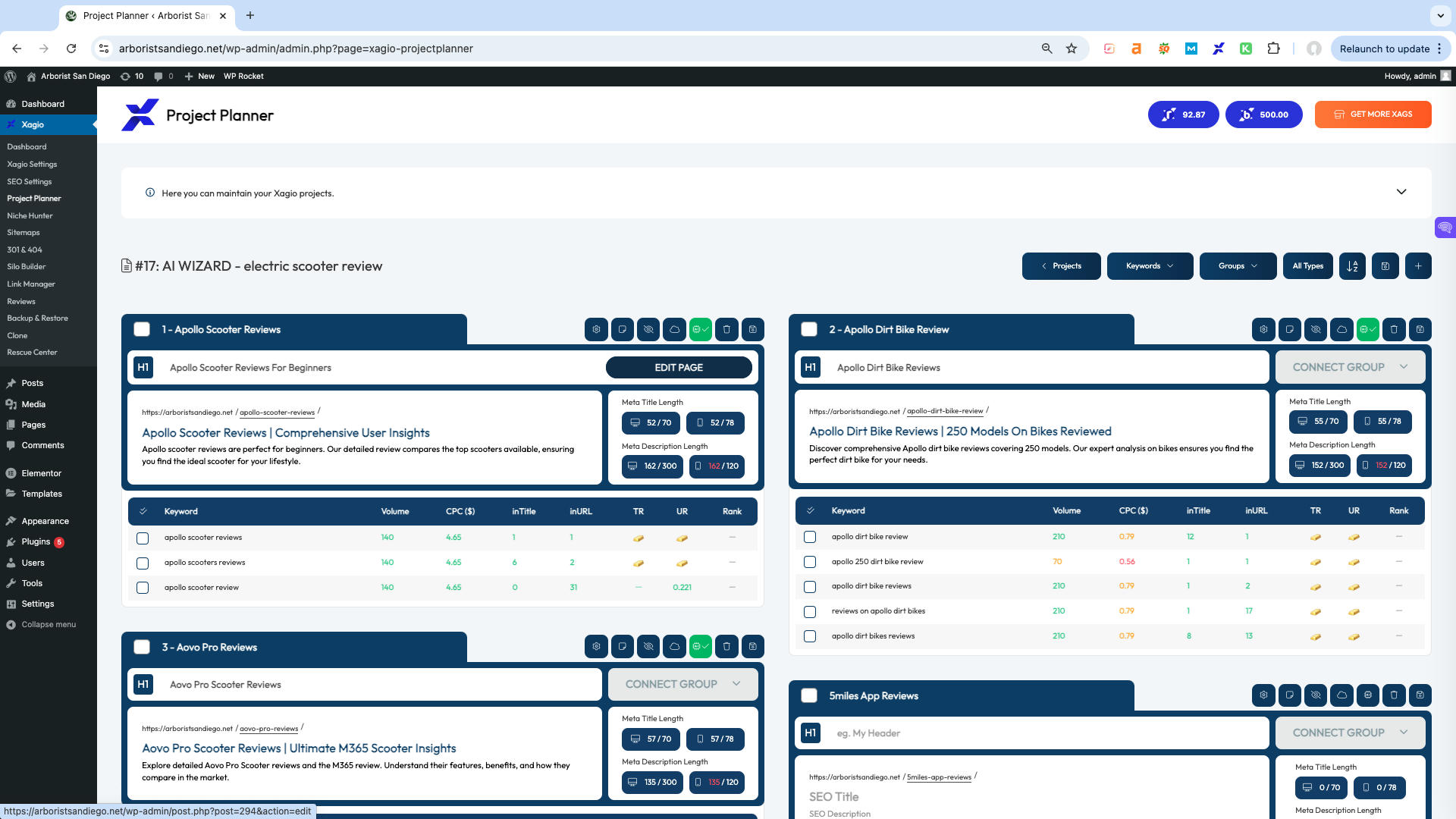Image resolution: width=1456 pixels, height=819 pixels.
Task: Bookmark page with the star icon
Action: [1072, 49]
